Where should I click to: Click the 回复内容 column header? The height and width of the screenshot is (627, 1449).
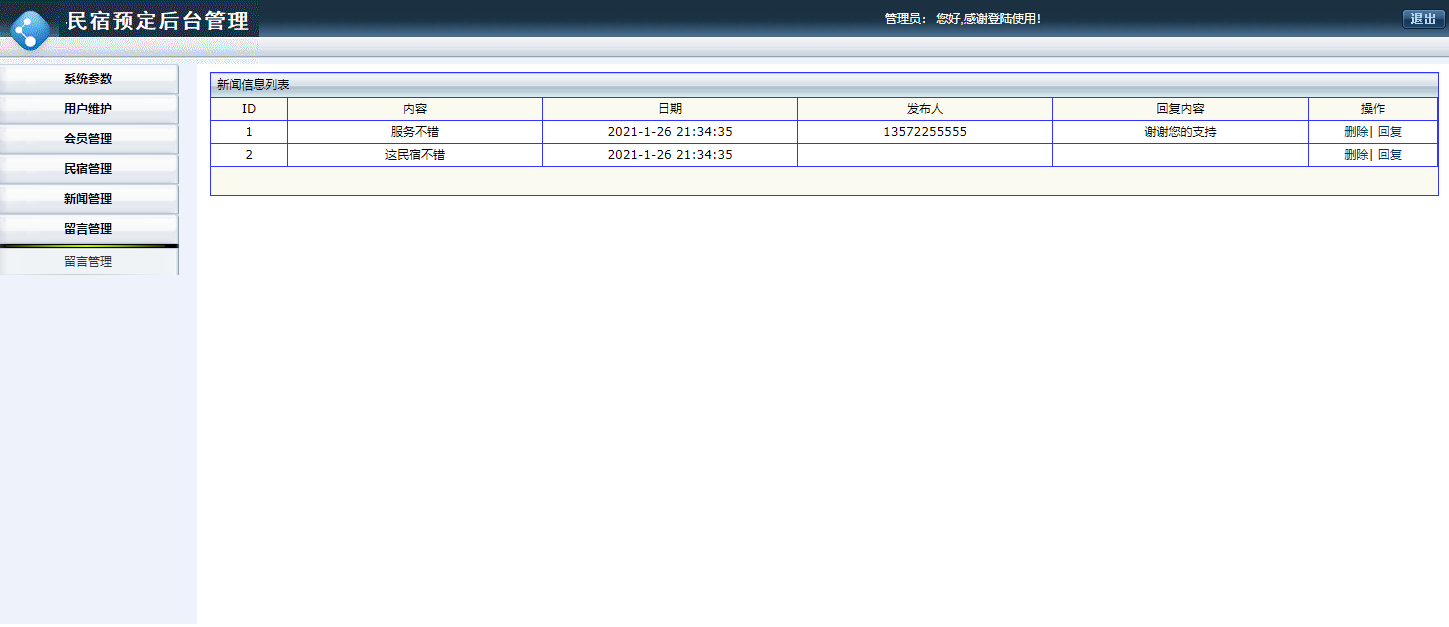[x=1180, y=109]
